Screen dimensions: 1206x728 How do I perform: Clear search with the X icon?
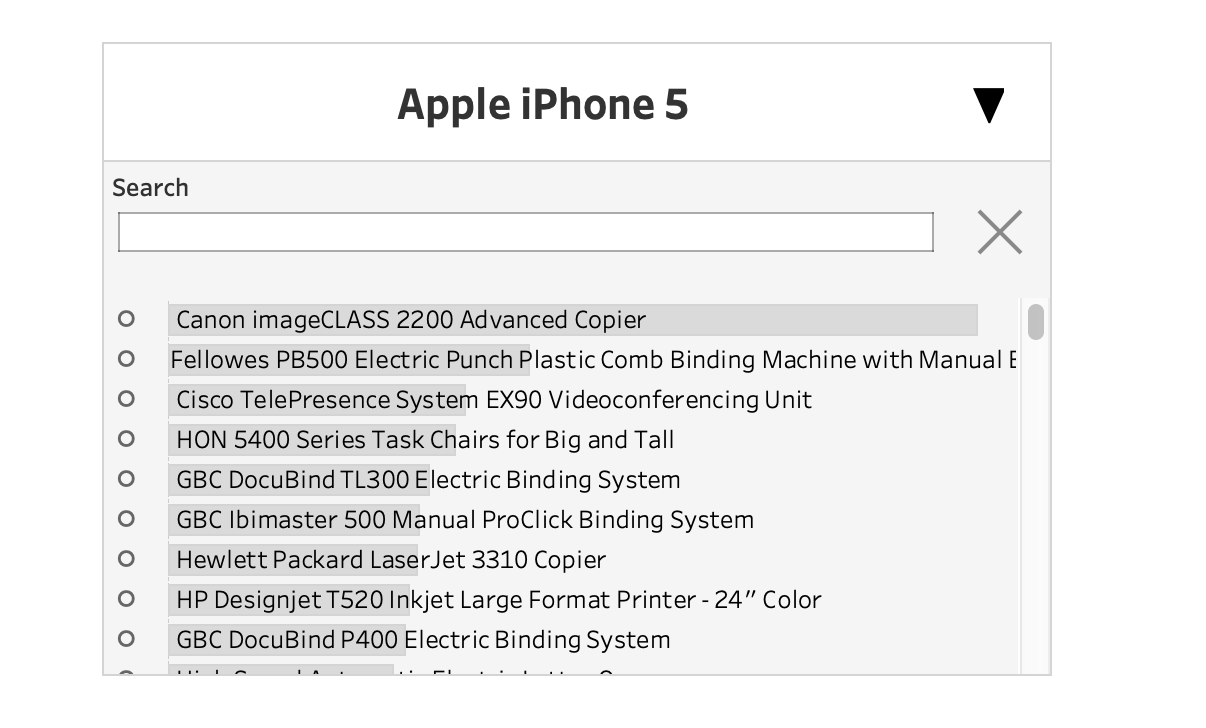999,232
